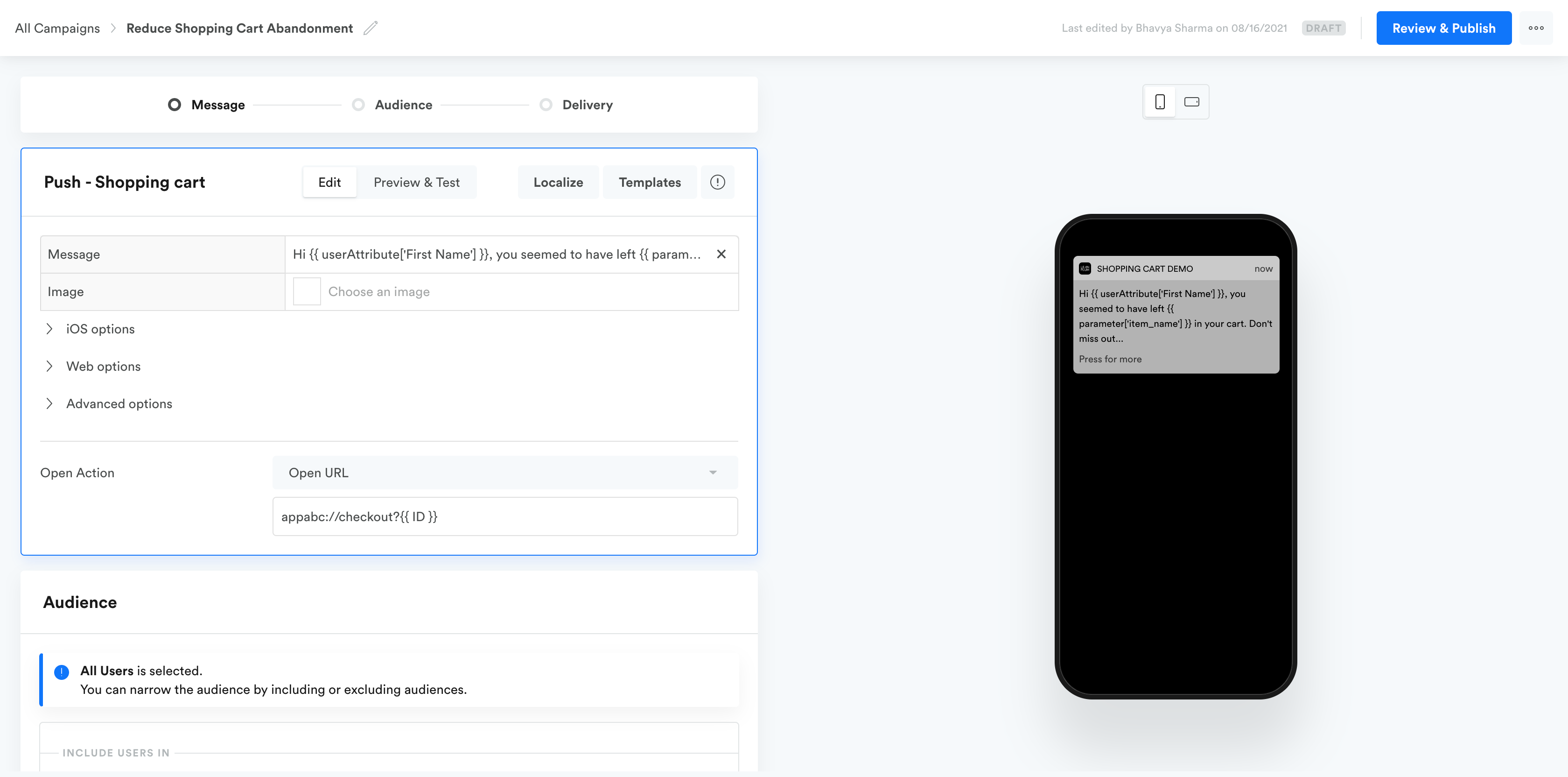1568x777 pixels.
Task: Select the Delivery step radio
Action: 546,105
